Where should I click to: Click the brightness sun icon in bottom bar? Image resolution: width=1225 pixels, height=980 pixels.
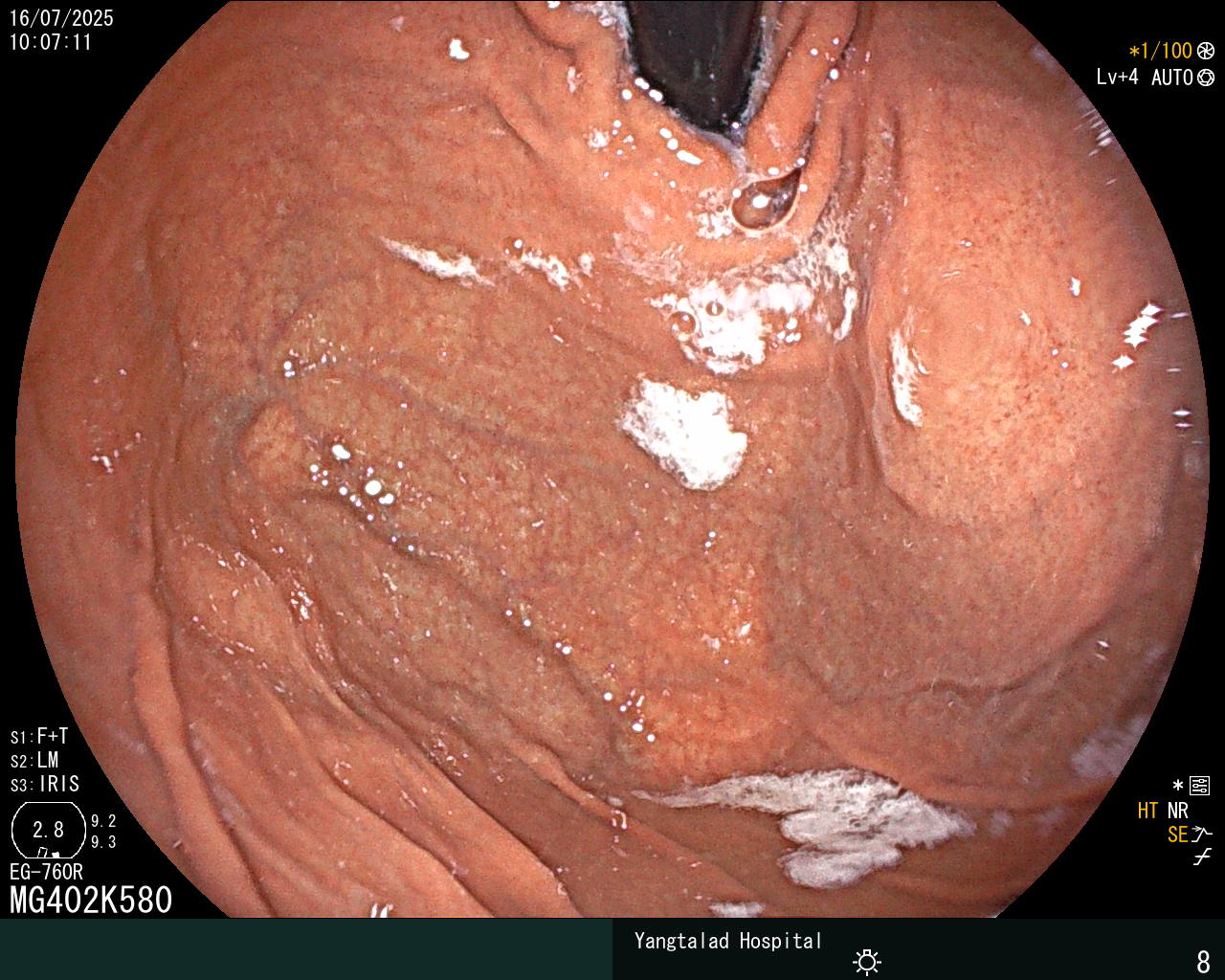pos(867,961)
